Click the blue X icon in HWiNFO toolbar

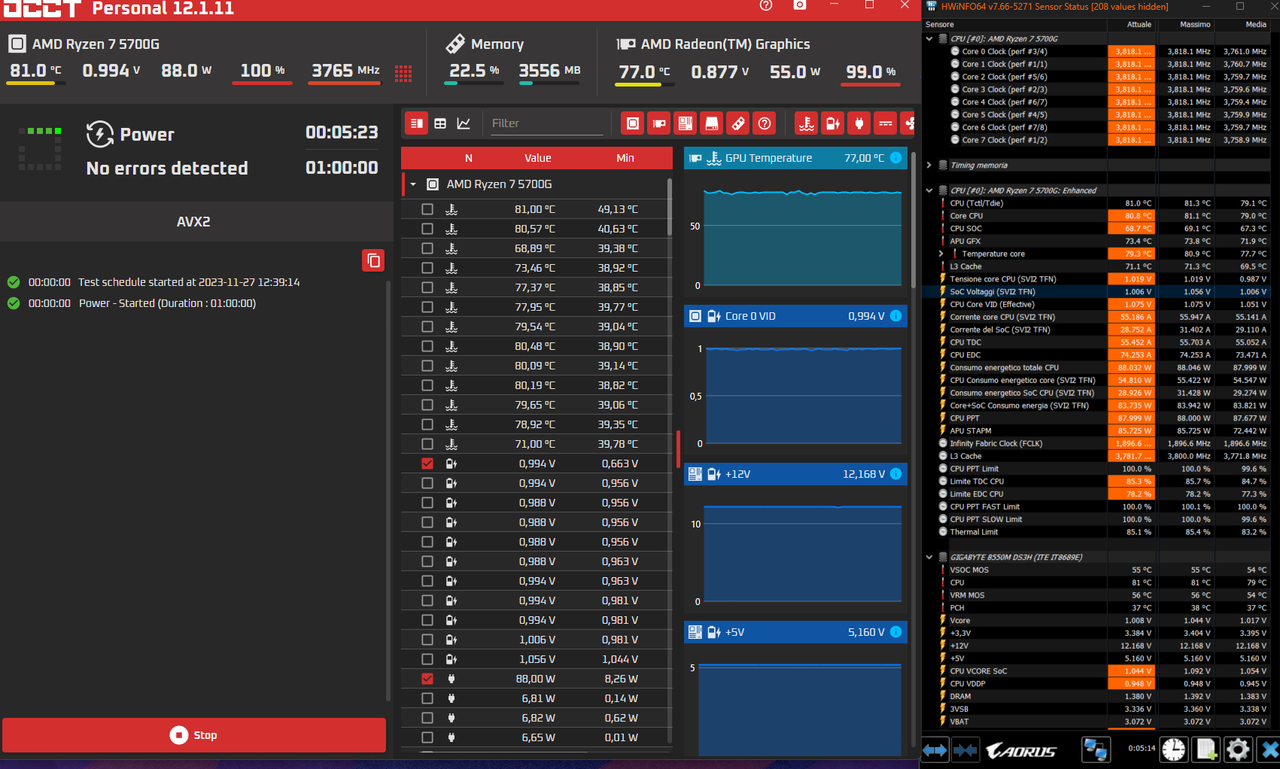point(1268,749)
